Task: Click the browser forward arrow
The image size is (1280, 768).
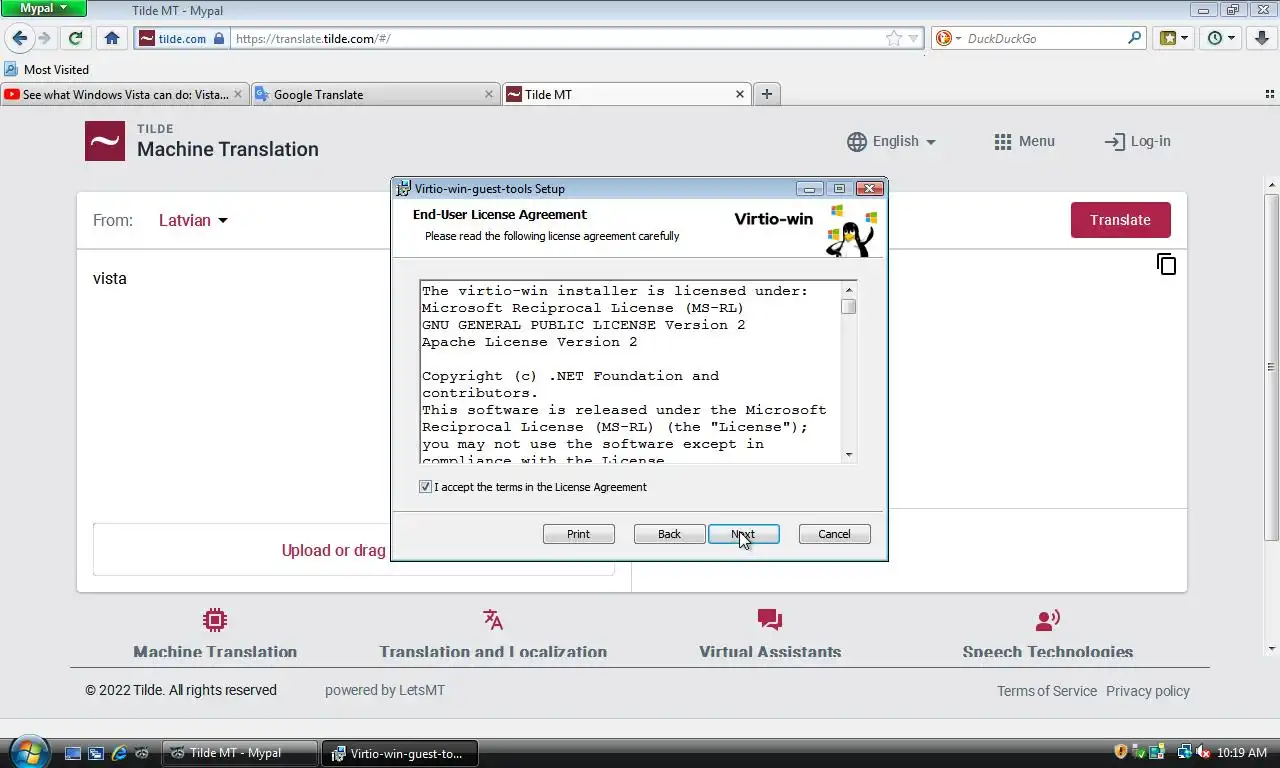Action: 44,38
